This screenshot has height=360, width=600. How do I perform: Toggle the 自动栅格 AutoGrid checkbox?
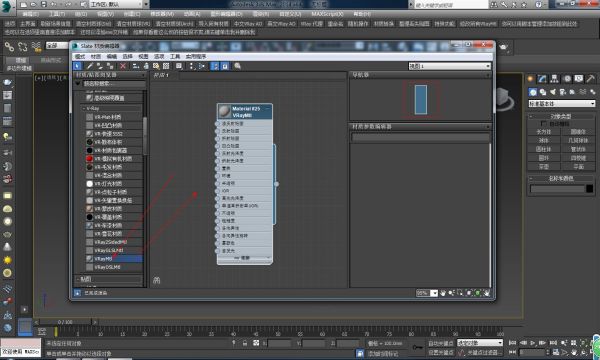(543, 124)
